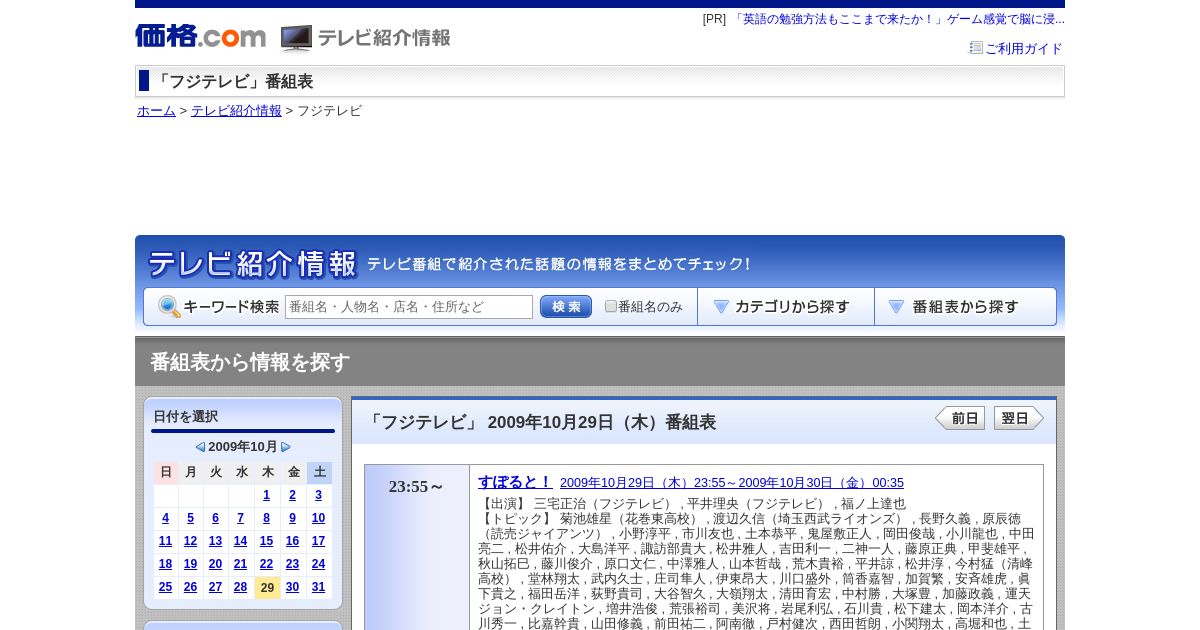Image resolution: width=1200 pixels, height=630 pixels.
Task: Select October 20 in calendar
Action: click(216, 564)
